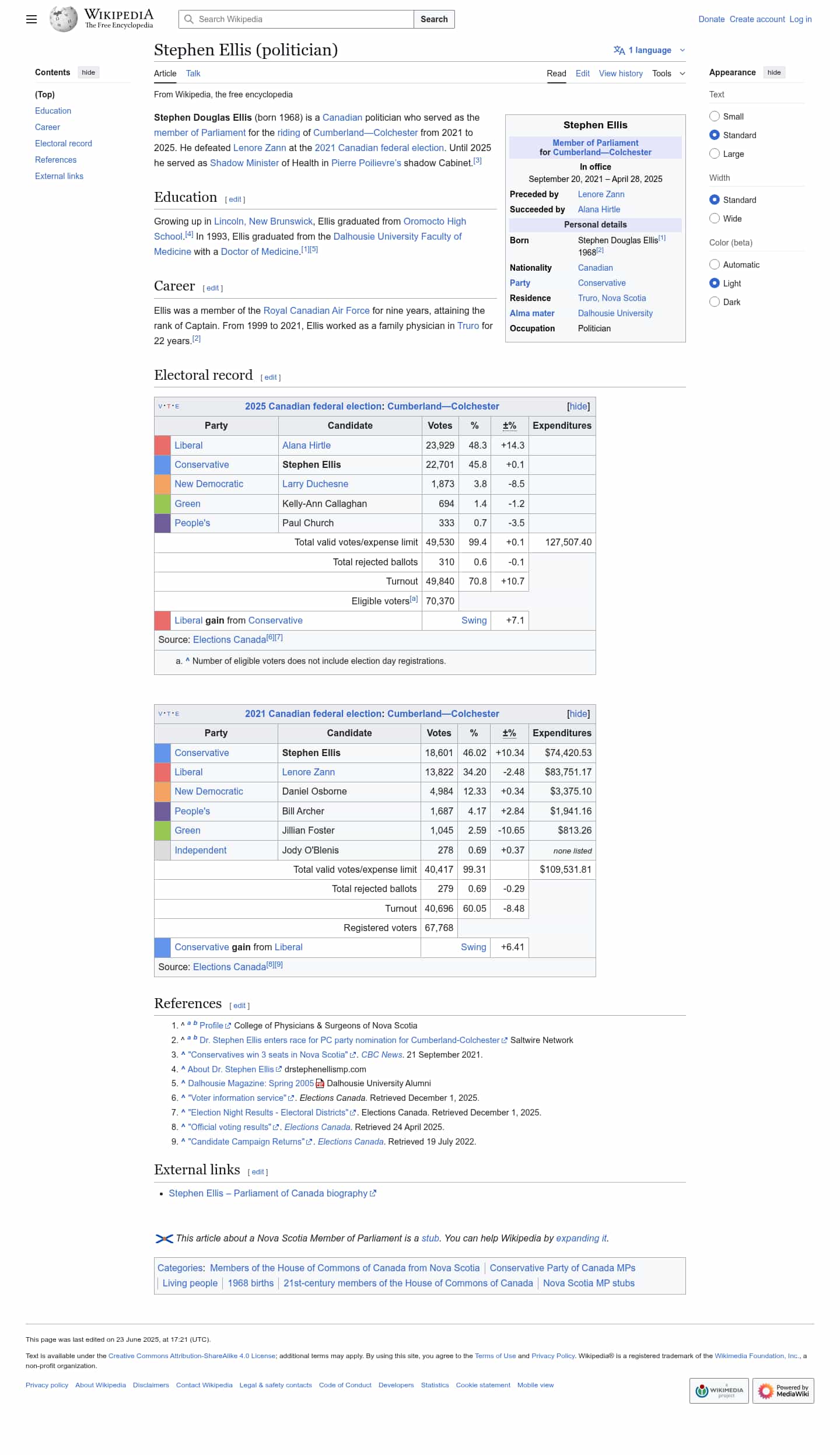Select Wide width option
The image size is (840, 1455).
pos(714,218)
